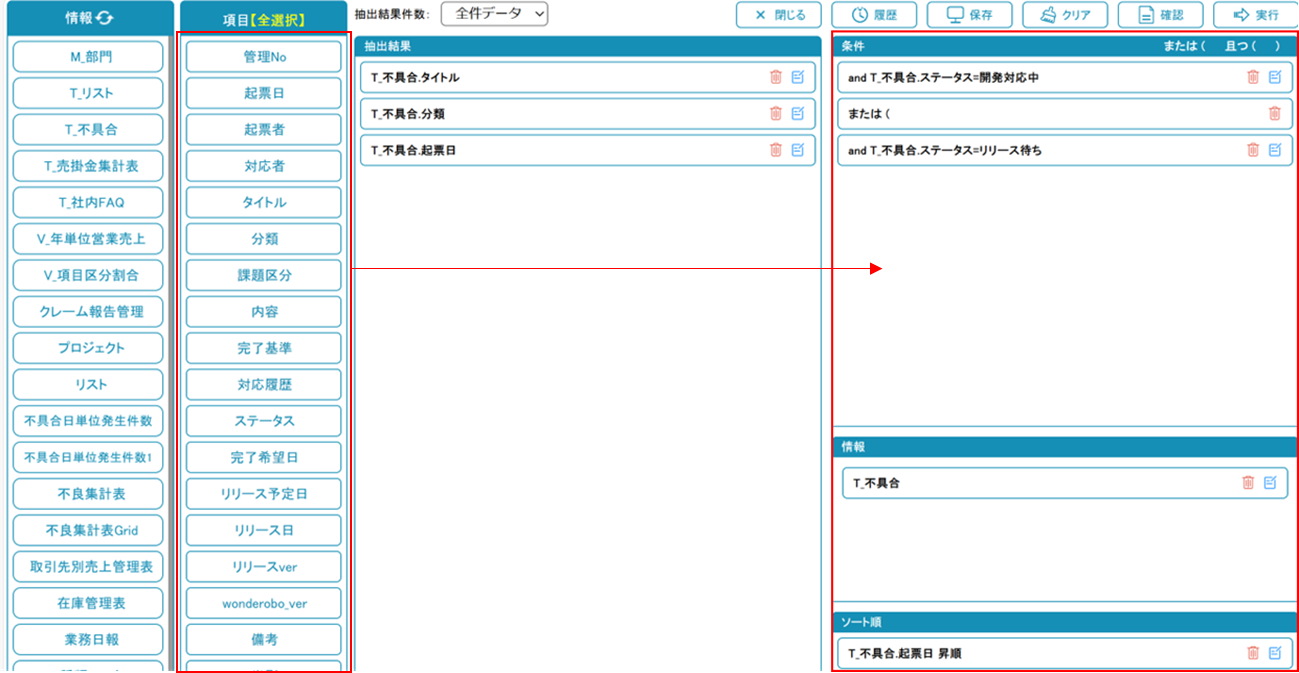Delete the T_不具合.起票日 extraction result row

point(775,150)
